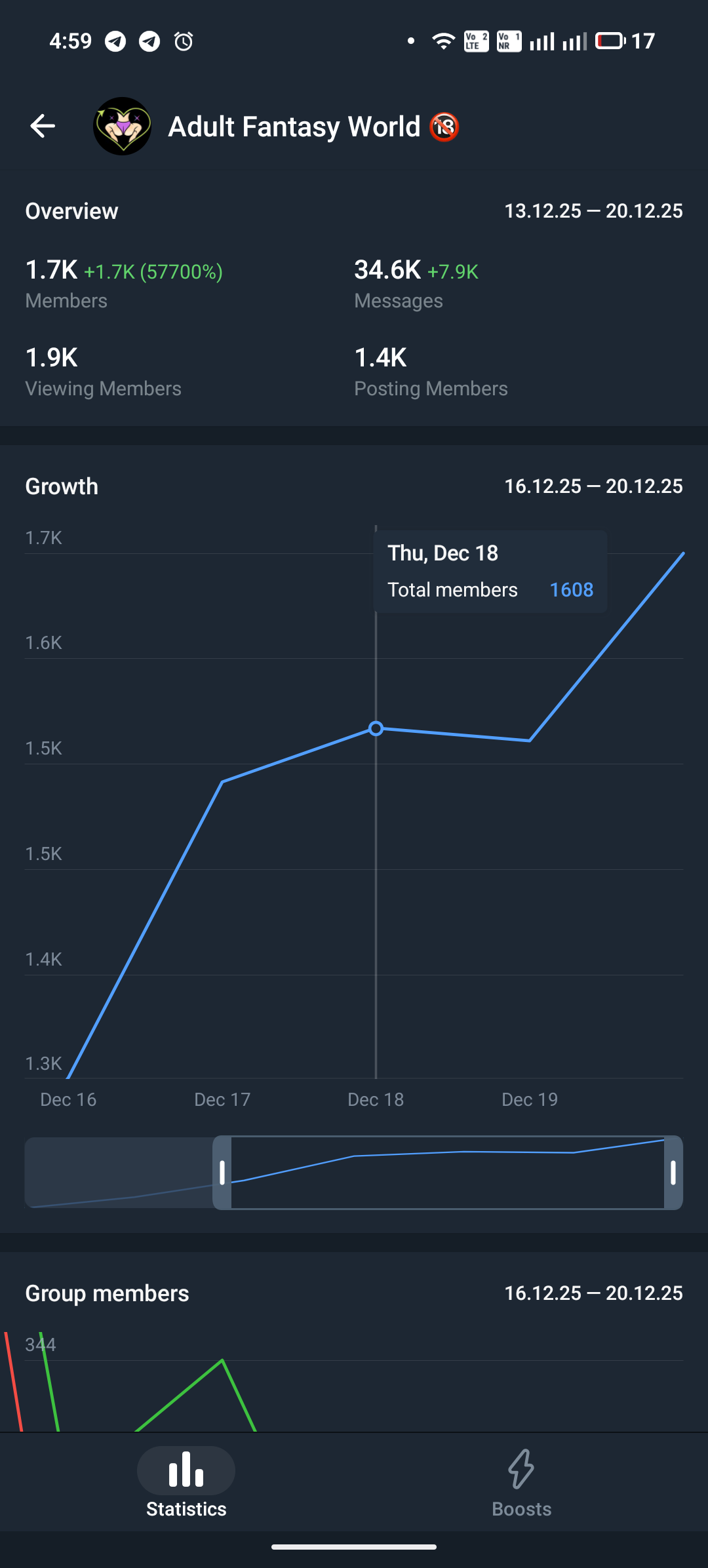Tap the Dec 17 axis label
The width and height of the screenshot is (708, 1568).
click(x=222, y=1100)
